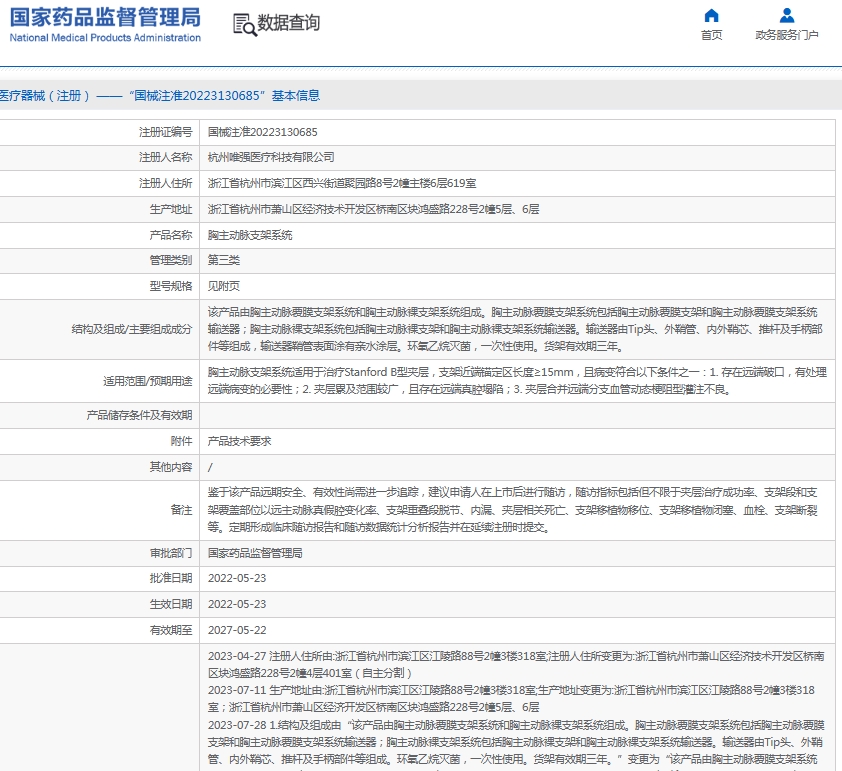
Task: Select the 2023-07-11 change record entry
Action: [512, 699]
